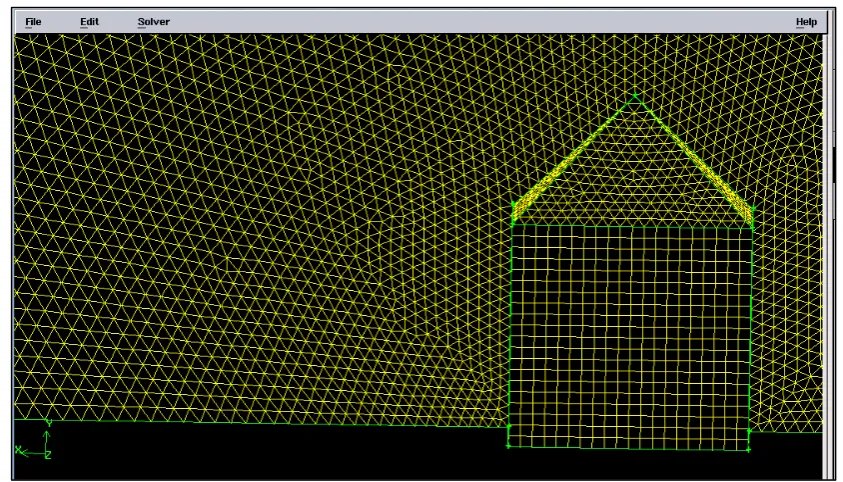Open the Help menu
This screenshot has width=843, height=482.
(x=806, y=22)
